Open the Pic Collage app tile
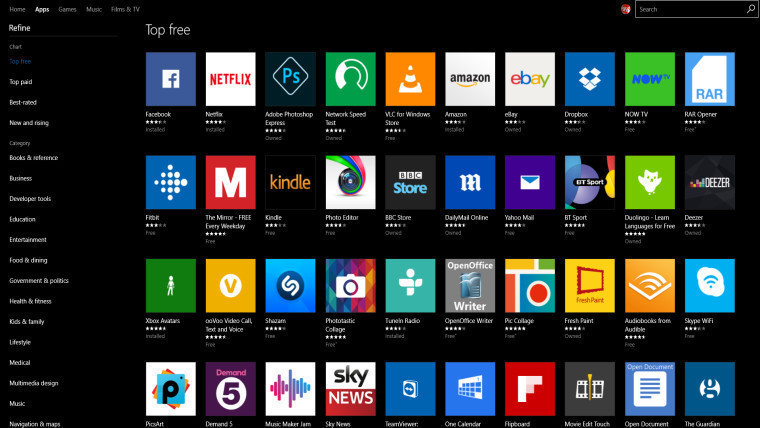 530,285
